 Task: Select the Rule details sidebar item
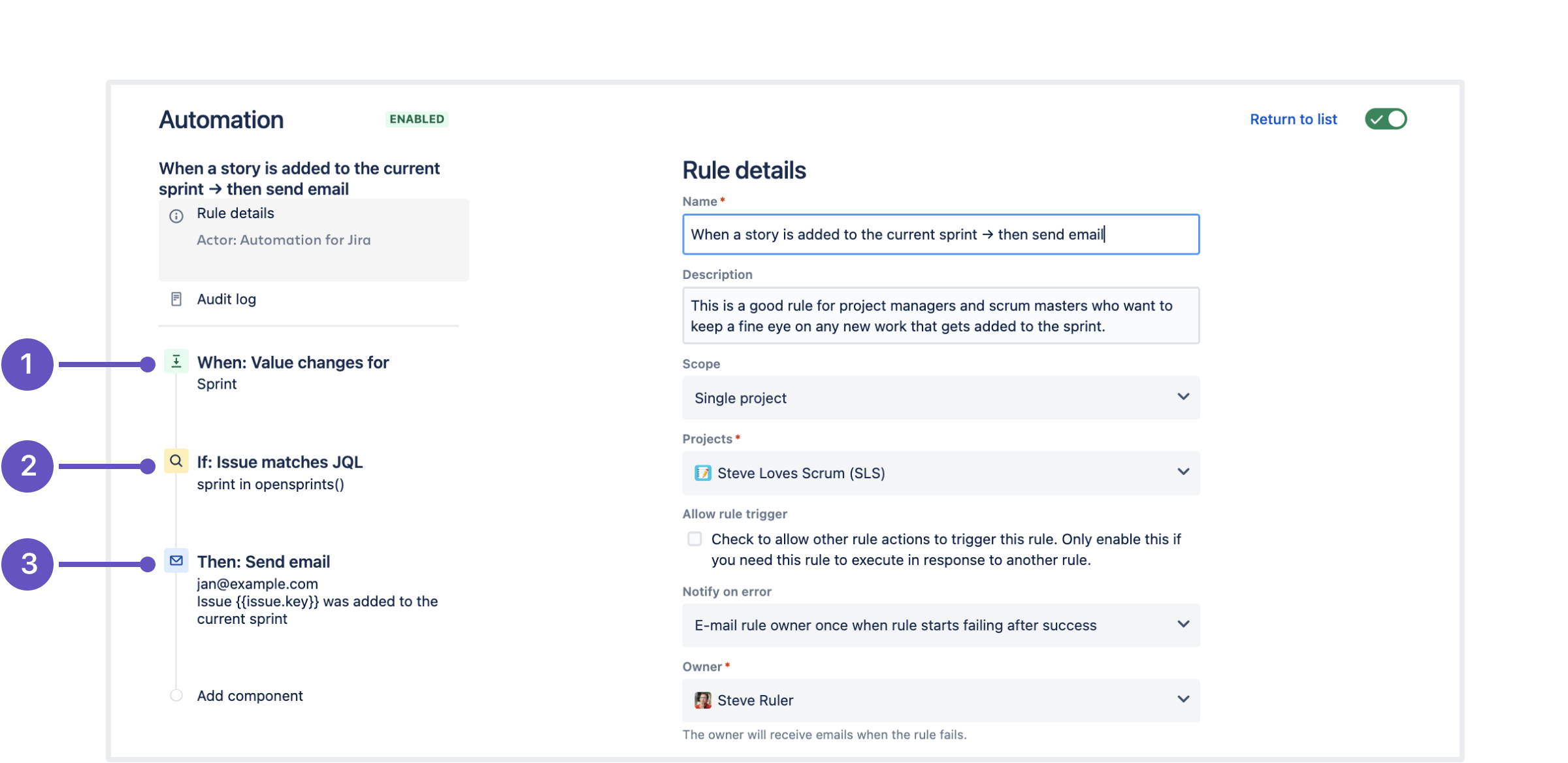(x=236, y=214)
